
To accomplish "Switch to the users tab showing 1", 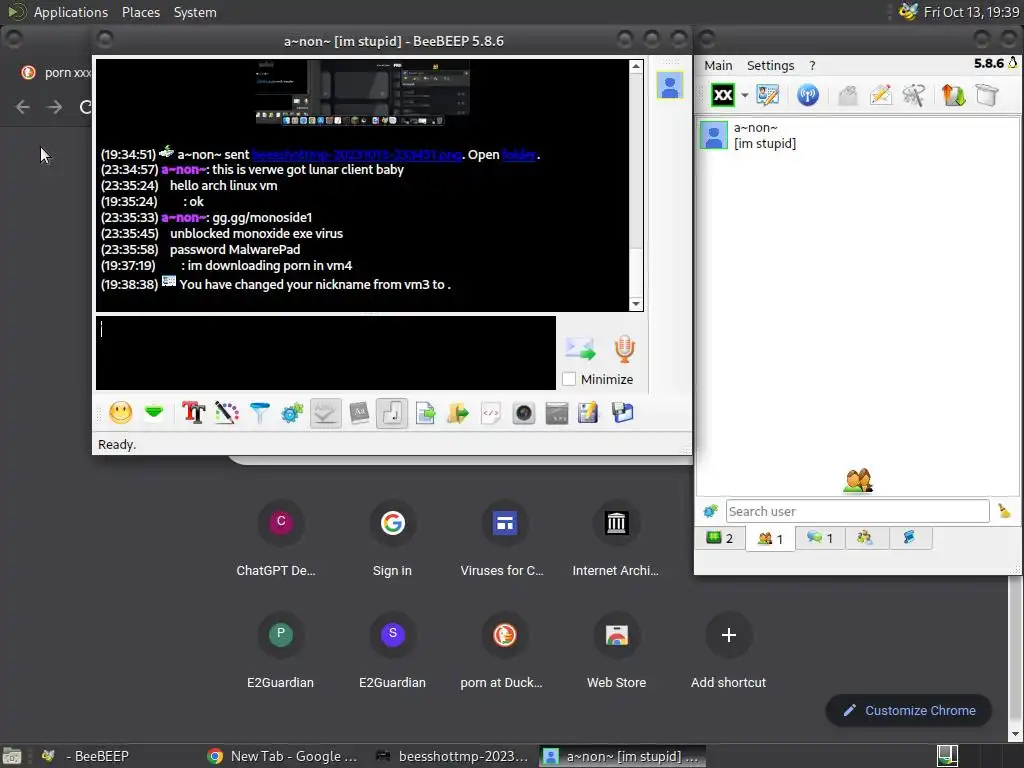I will 771,539.
